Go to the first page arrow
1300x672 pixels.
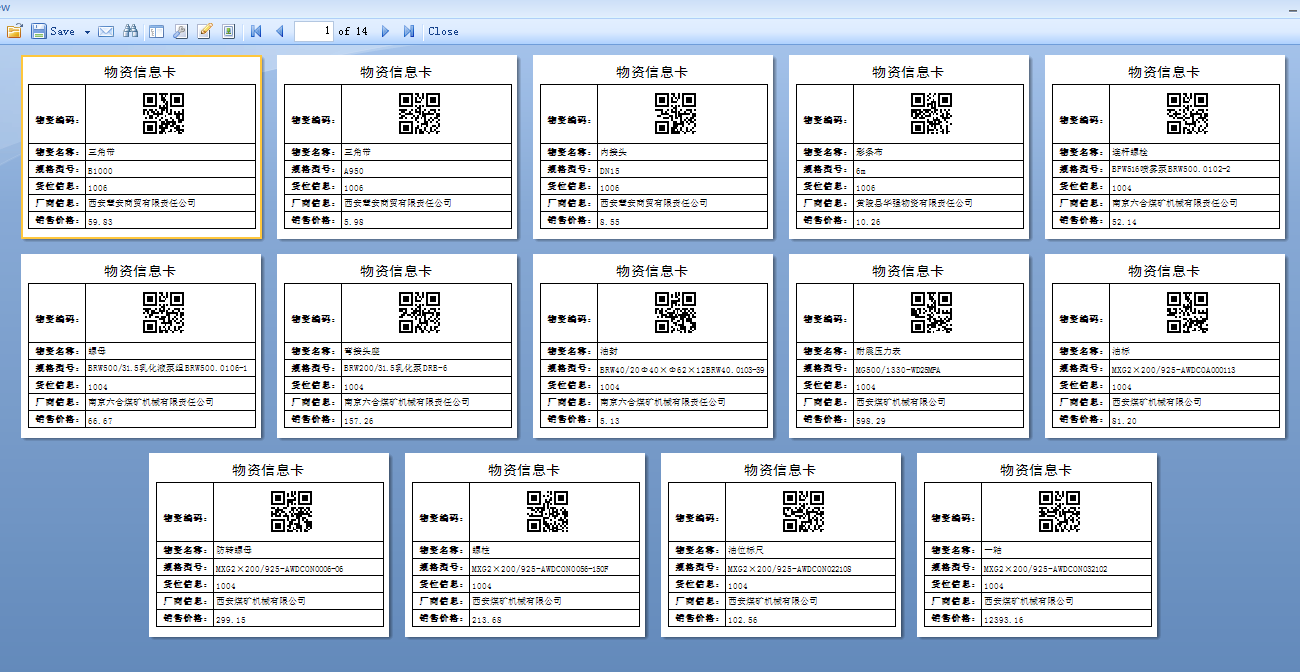[x=256, y=31]
